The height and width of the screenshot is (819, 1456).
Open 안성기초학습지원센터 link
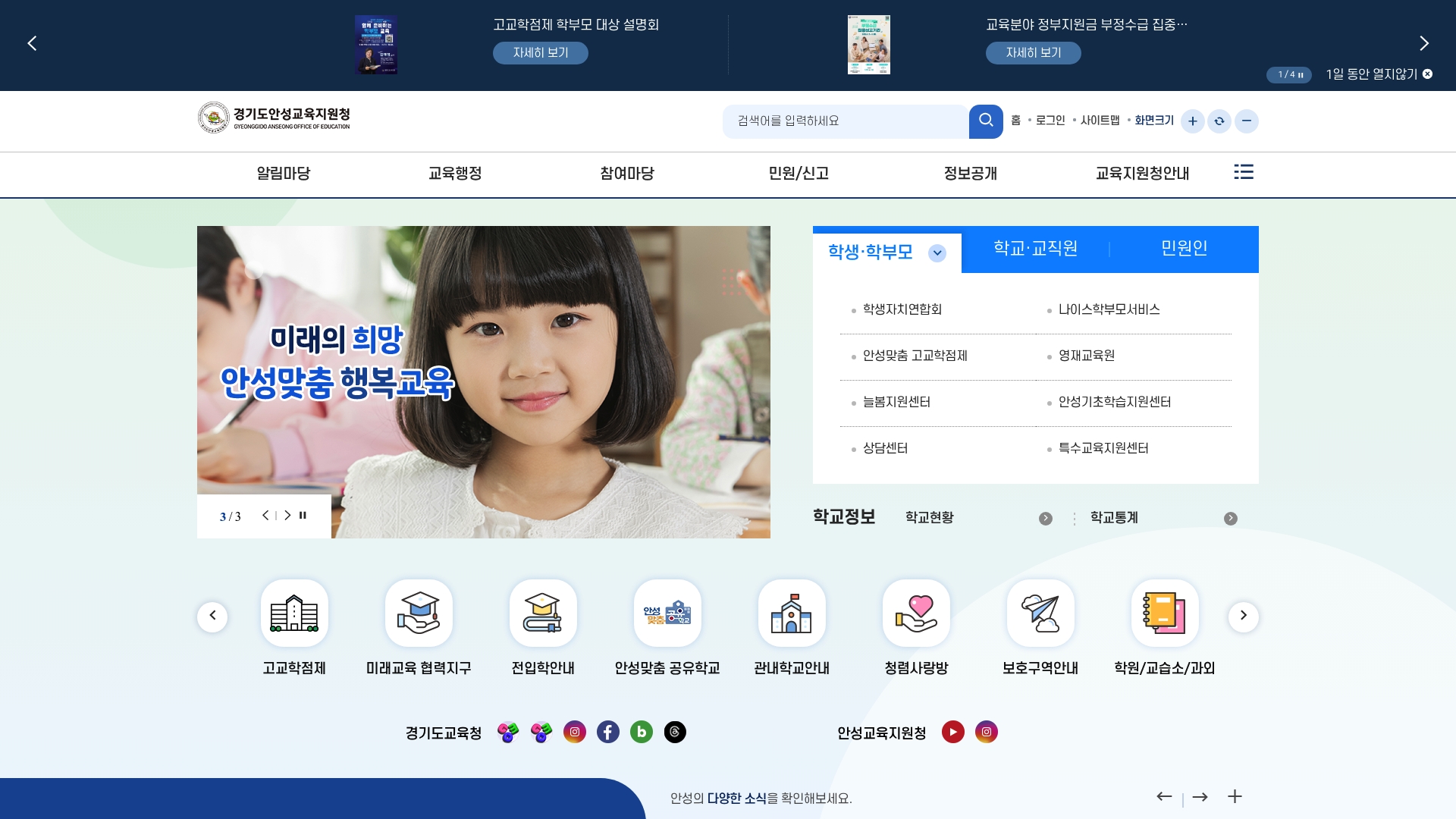tap(1115, 402)
